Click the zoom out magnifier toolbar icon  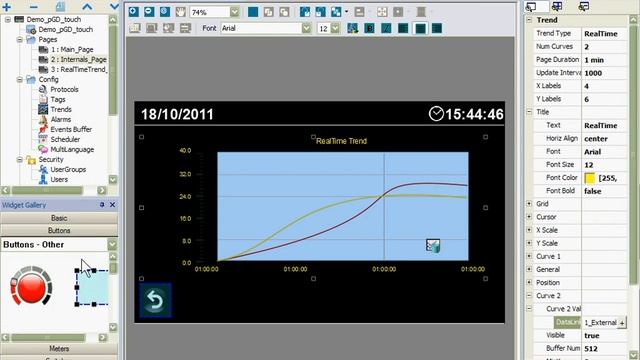tap(149, 12)
